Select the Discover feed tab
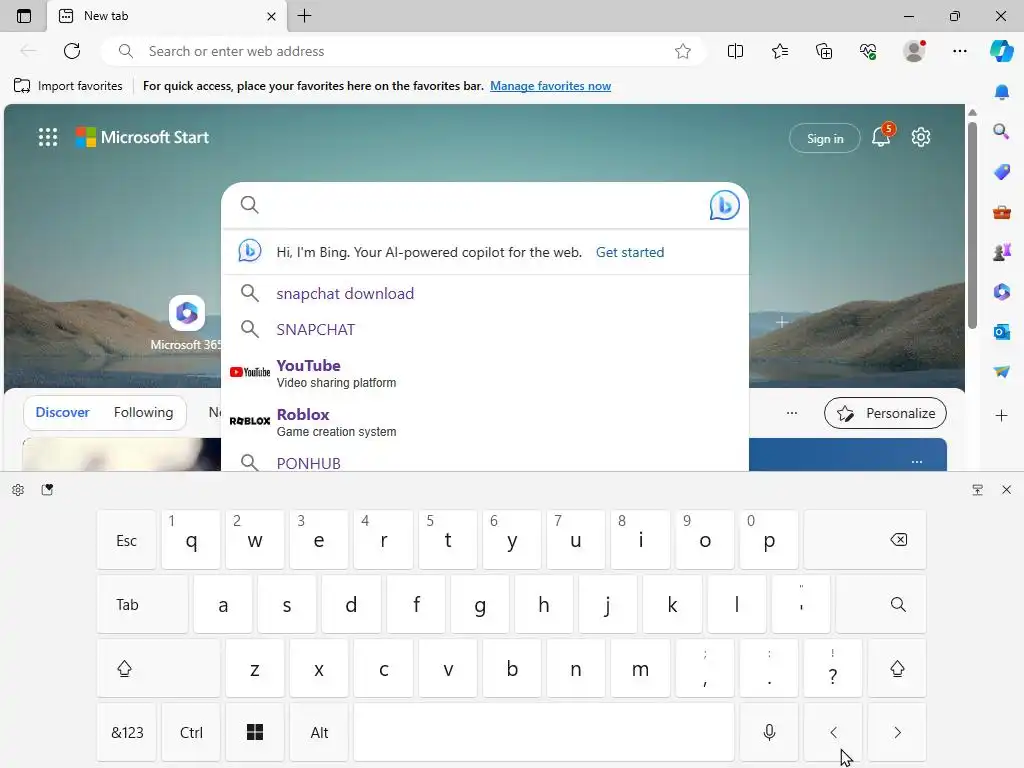Screen dimensions: 1024x768 pyautogui.click(x=62, y=412)
